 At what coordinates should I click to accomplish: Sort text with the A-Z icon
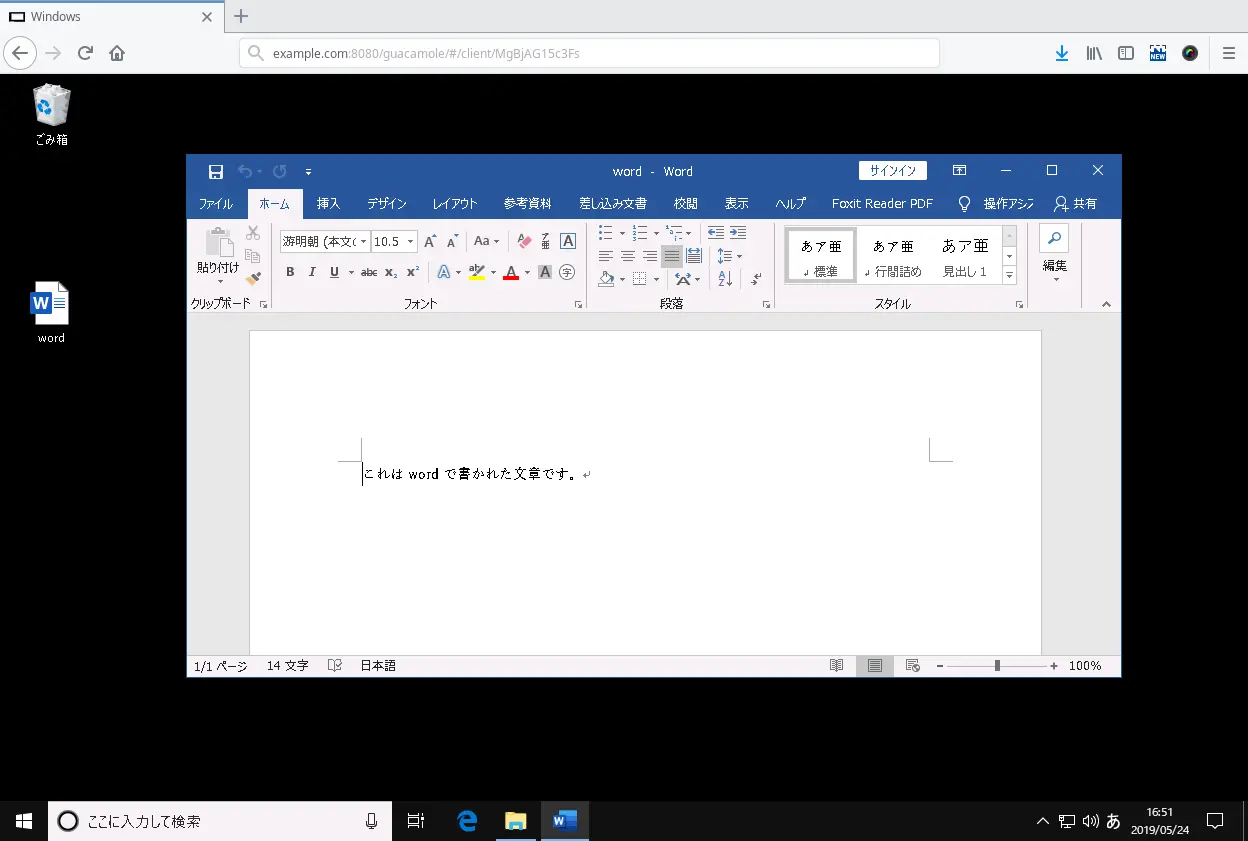[726, 279]
